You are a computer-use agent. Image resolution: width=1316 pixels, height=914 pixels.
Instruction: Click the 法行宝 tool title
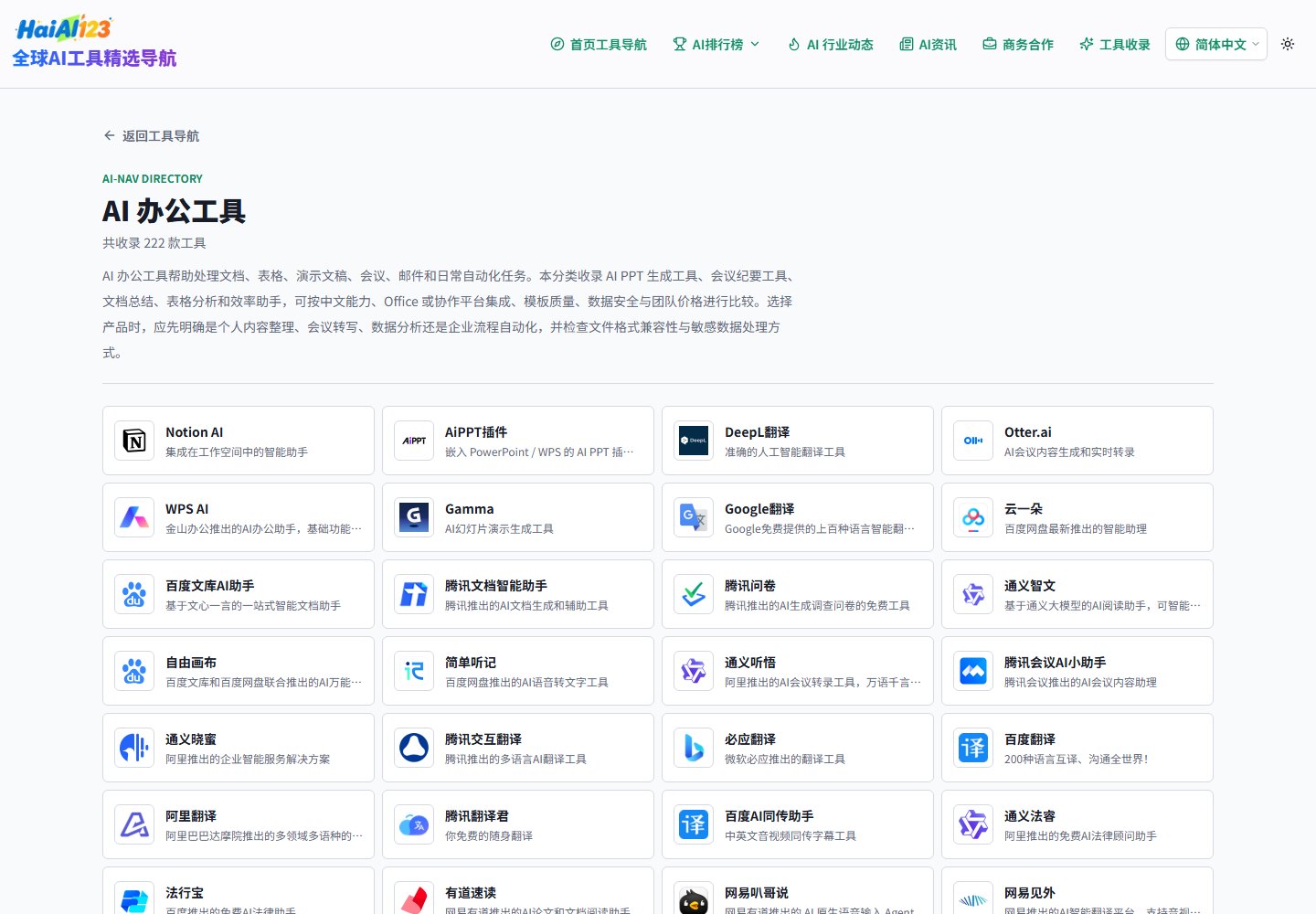185,893
